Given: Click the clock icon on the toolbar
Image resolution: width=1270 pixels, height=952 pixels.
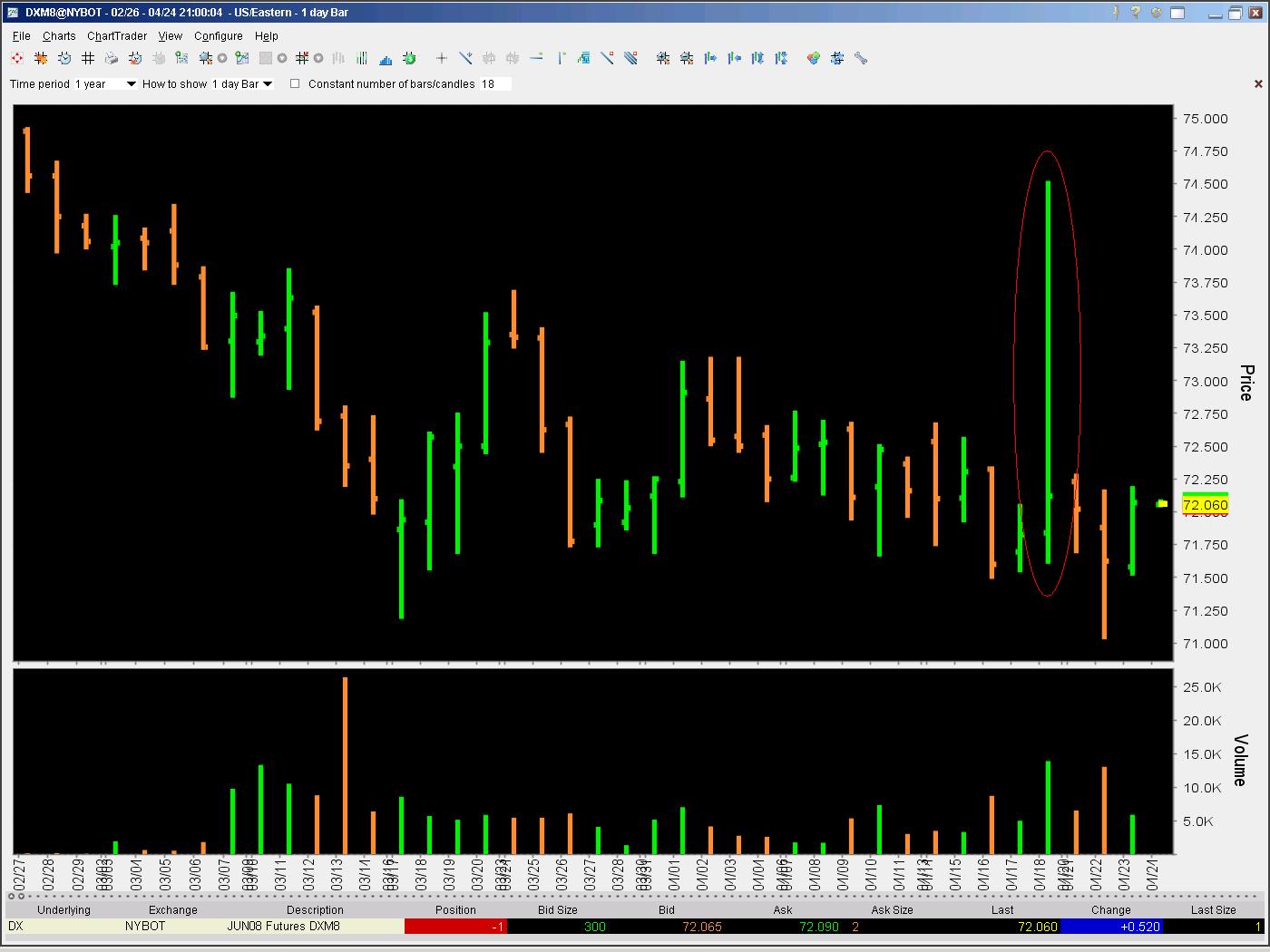Looking at the screenshot, I should [x=63, y=57].
